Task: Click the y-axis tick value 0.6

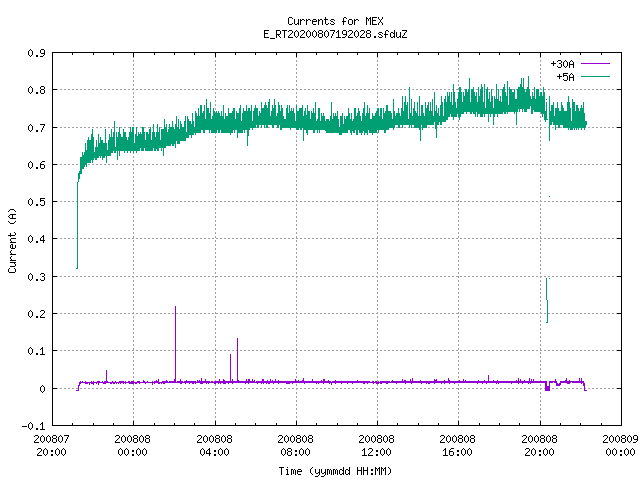Action: 36,165
